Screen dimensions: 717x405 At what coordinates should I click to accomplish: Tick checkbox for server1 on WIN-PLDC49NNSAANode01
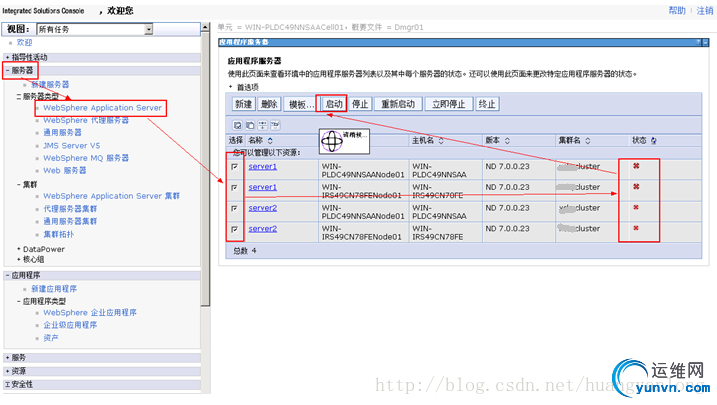pyautogui.click(x=235, y=167)
